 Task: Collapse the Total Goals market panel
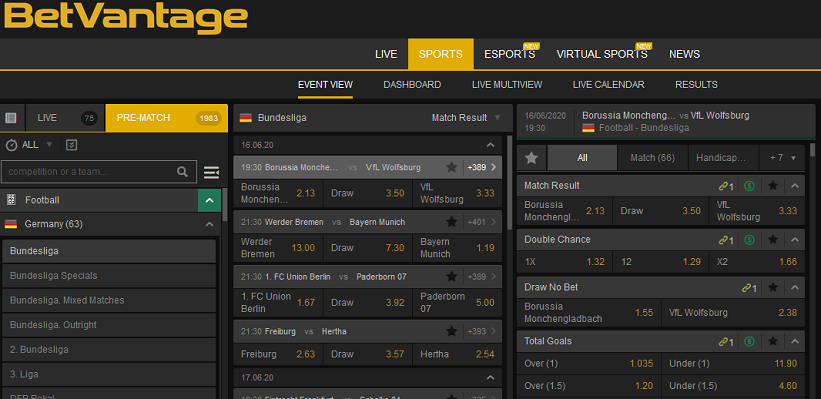pos(795,341)
